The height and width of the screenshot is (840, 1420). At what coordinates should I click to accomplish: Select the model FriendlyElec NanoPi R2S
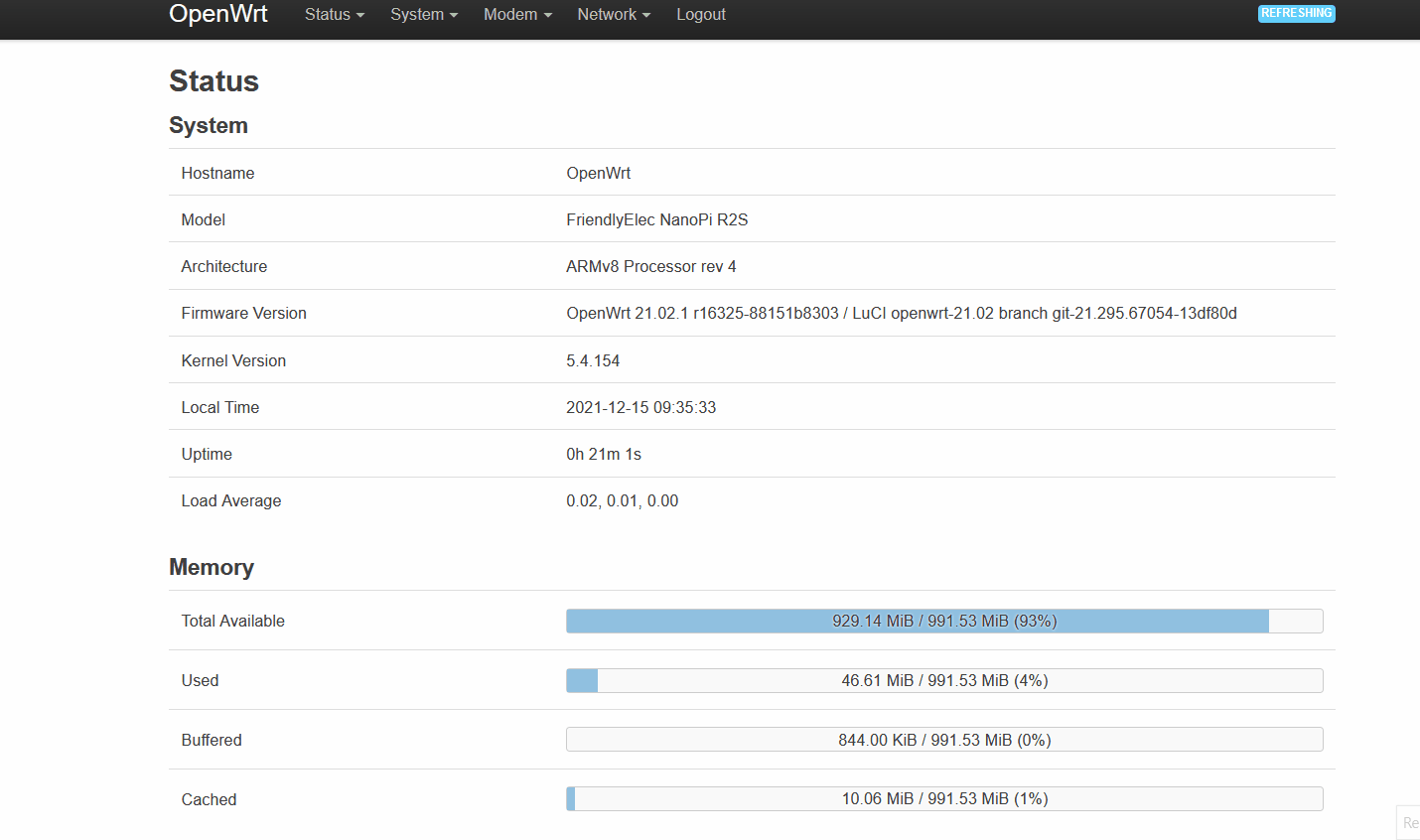657,219
